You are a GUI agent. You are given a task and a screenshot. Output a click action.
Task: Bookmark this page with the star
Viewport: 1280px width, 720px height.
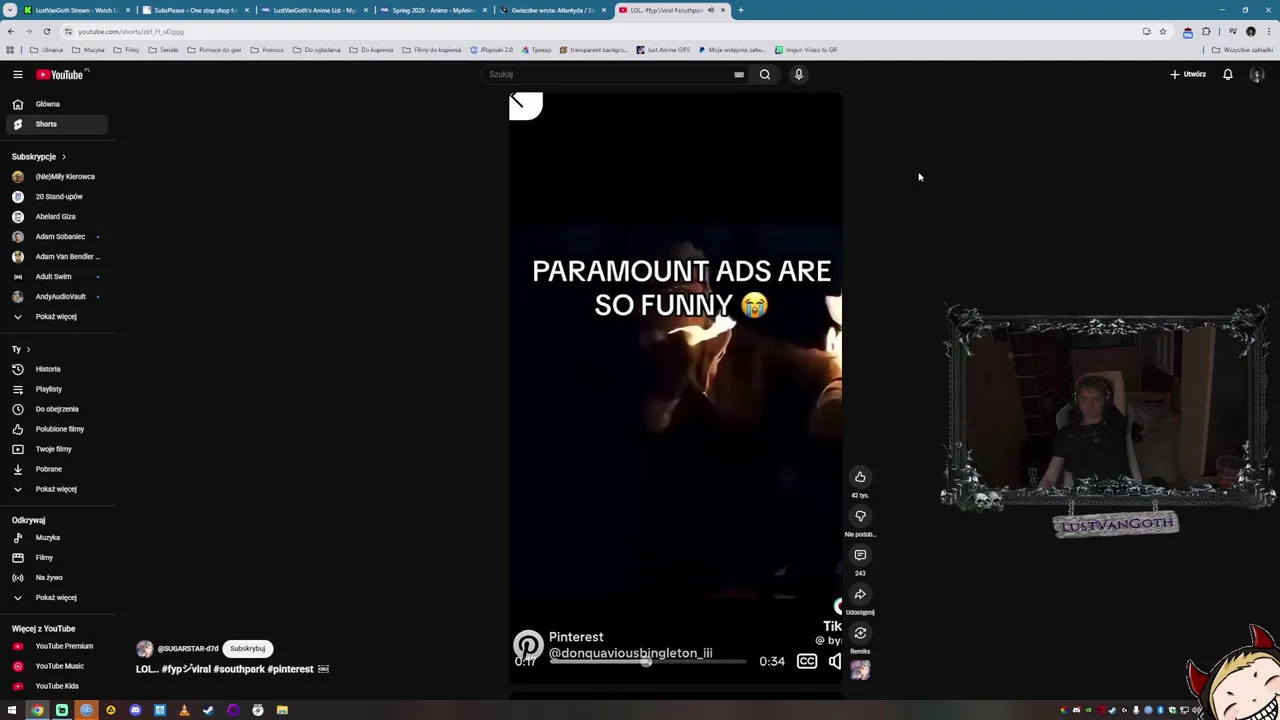[1162, 31]
